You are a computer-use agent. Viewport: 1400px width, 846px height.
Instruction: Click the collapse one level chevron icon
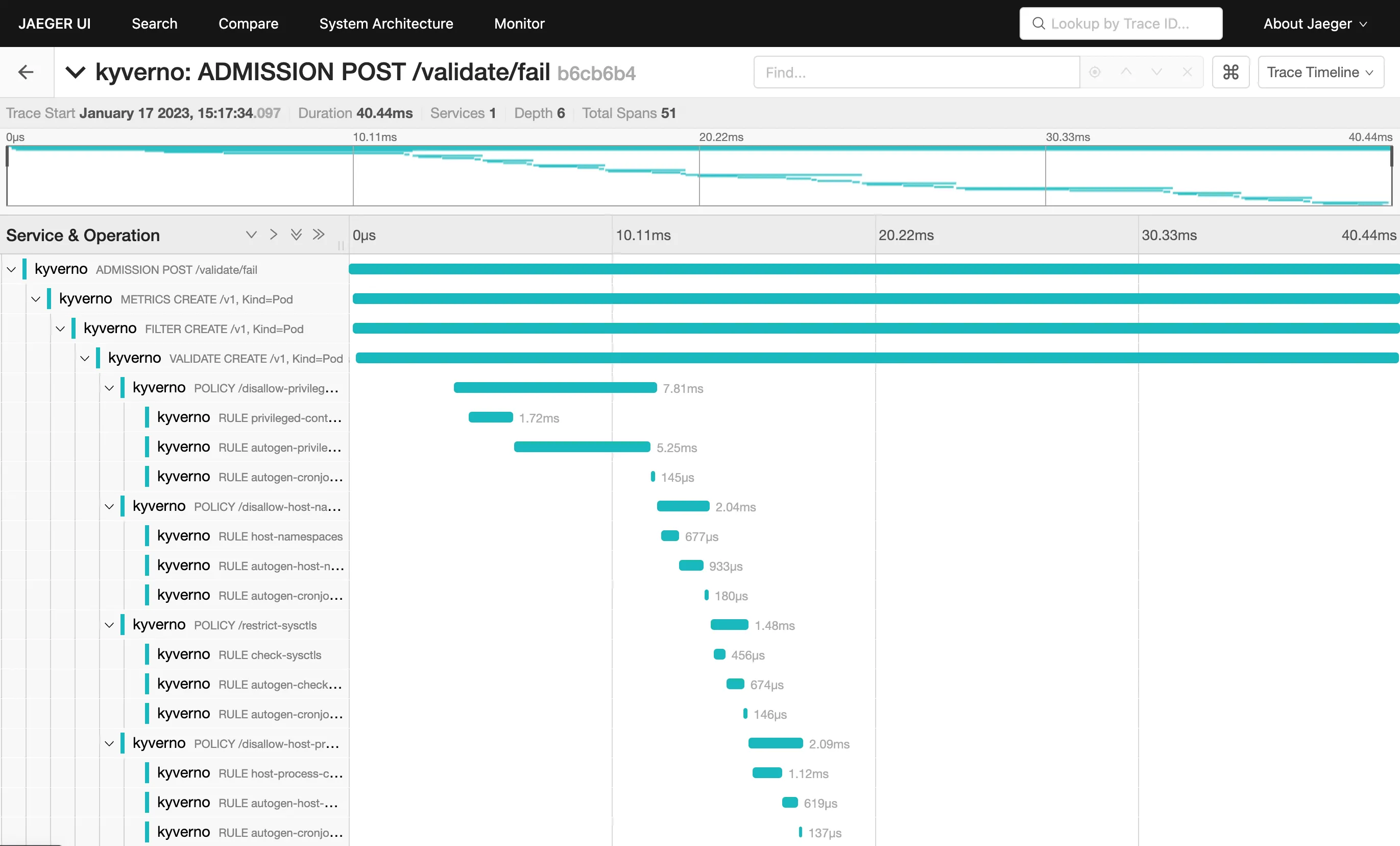[273, 234]
